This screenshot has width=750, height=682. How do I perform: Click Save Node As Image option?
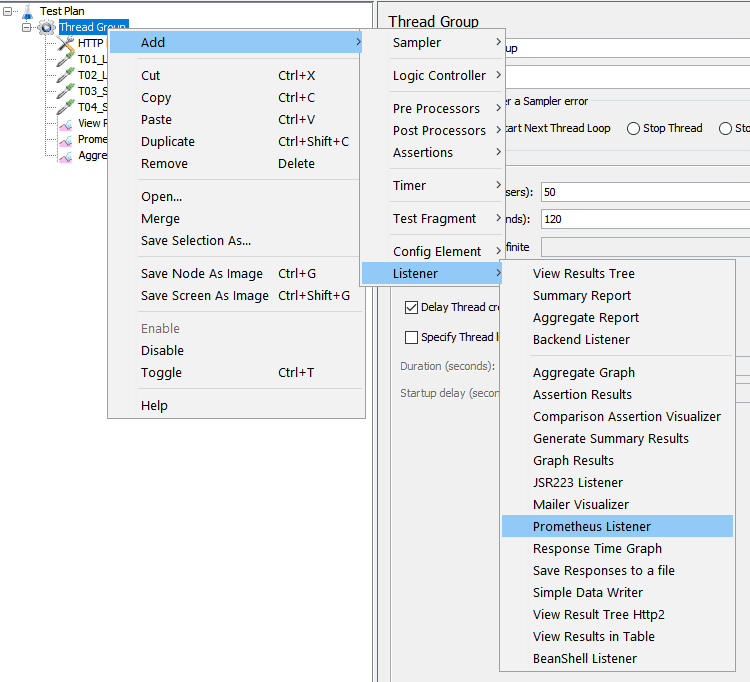coord(202,274)
